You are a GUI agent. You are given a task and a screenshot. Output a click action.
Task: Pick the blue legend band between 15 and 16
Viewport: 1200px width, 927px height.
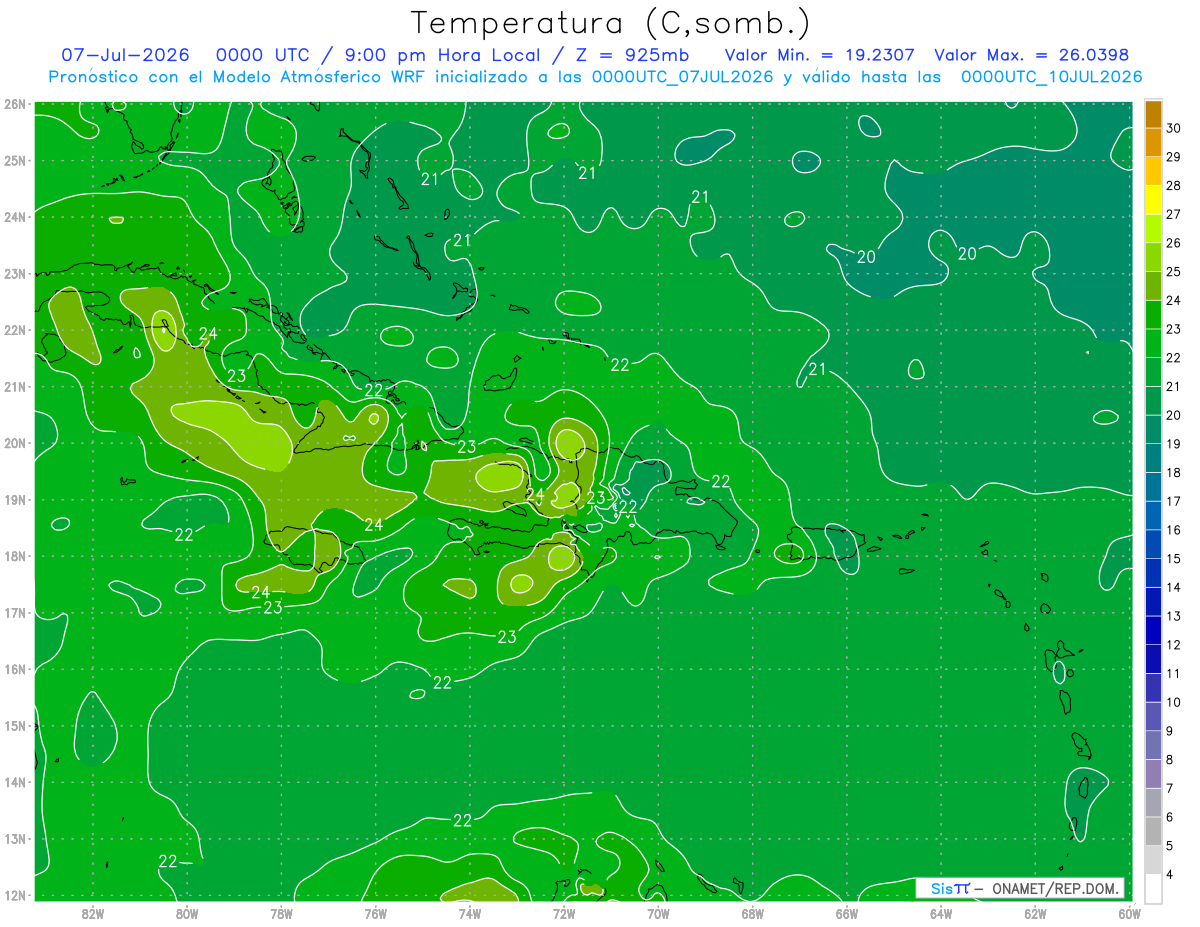click(x=1153, y=545)
